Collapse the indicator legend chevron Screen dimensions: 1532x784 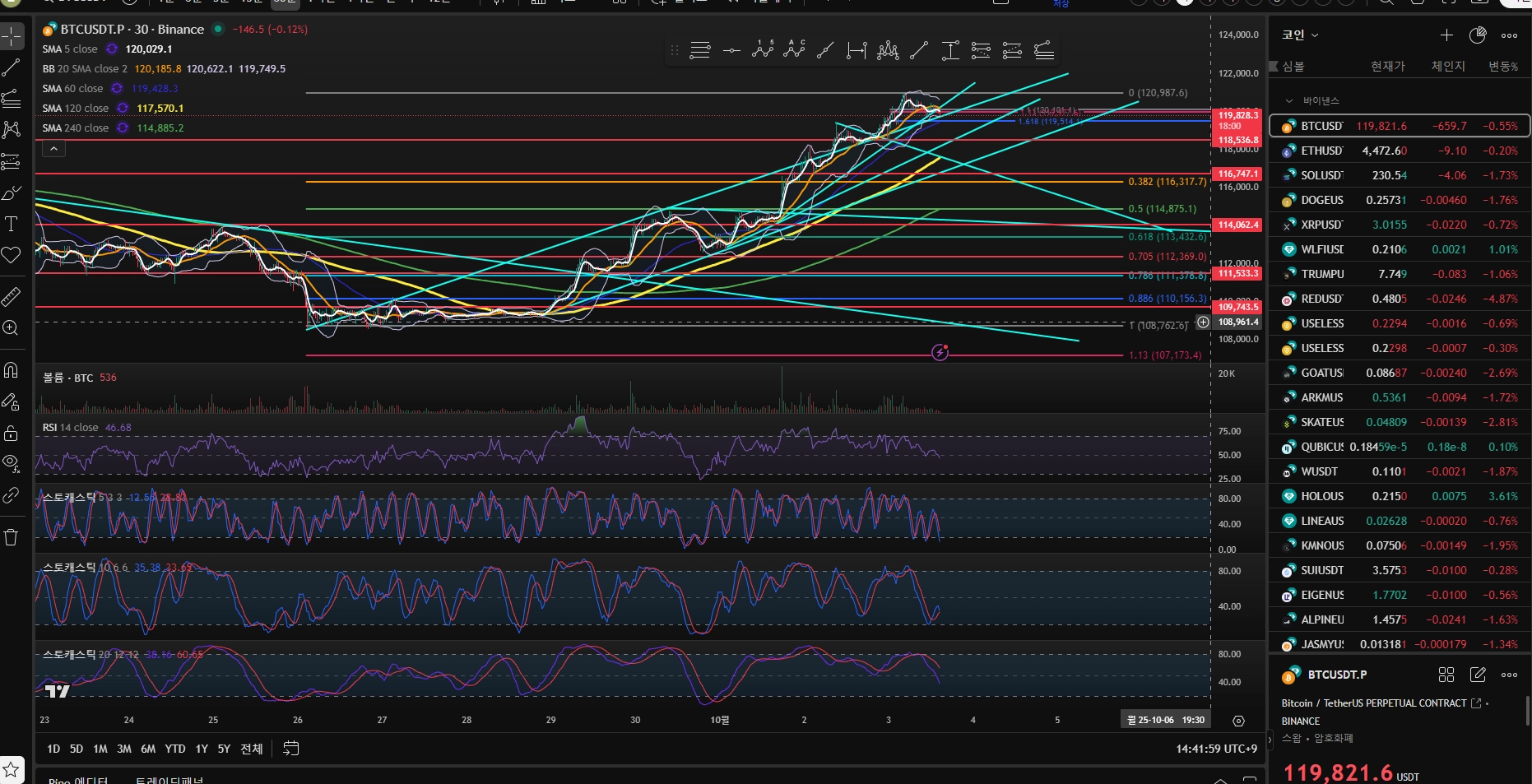point(53,149)
